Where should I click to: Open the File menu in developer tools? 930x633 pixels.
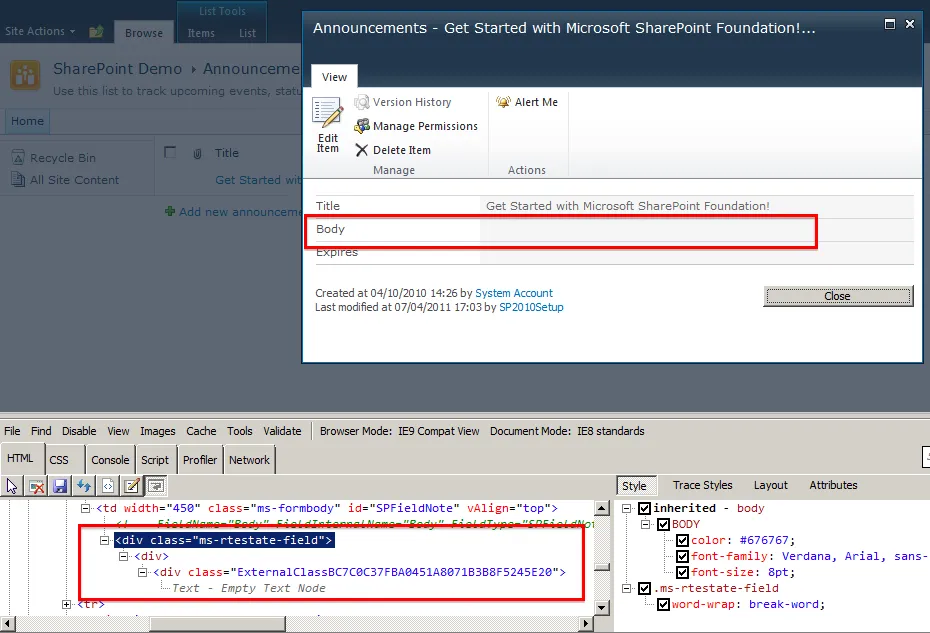click(12, 431)
